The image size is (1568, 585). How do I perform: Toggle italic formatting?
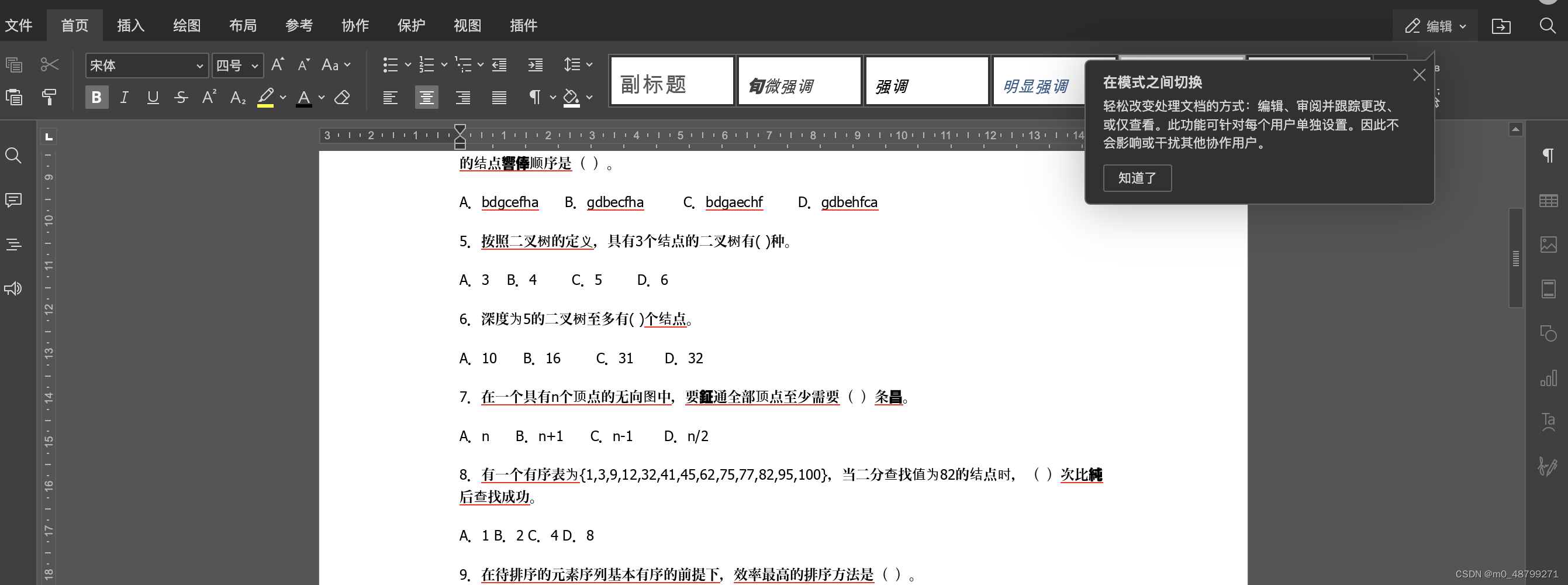point(124,97)
